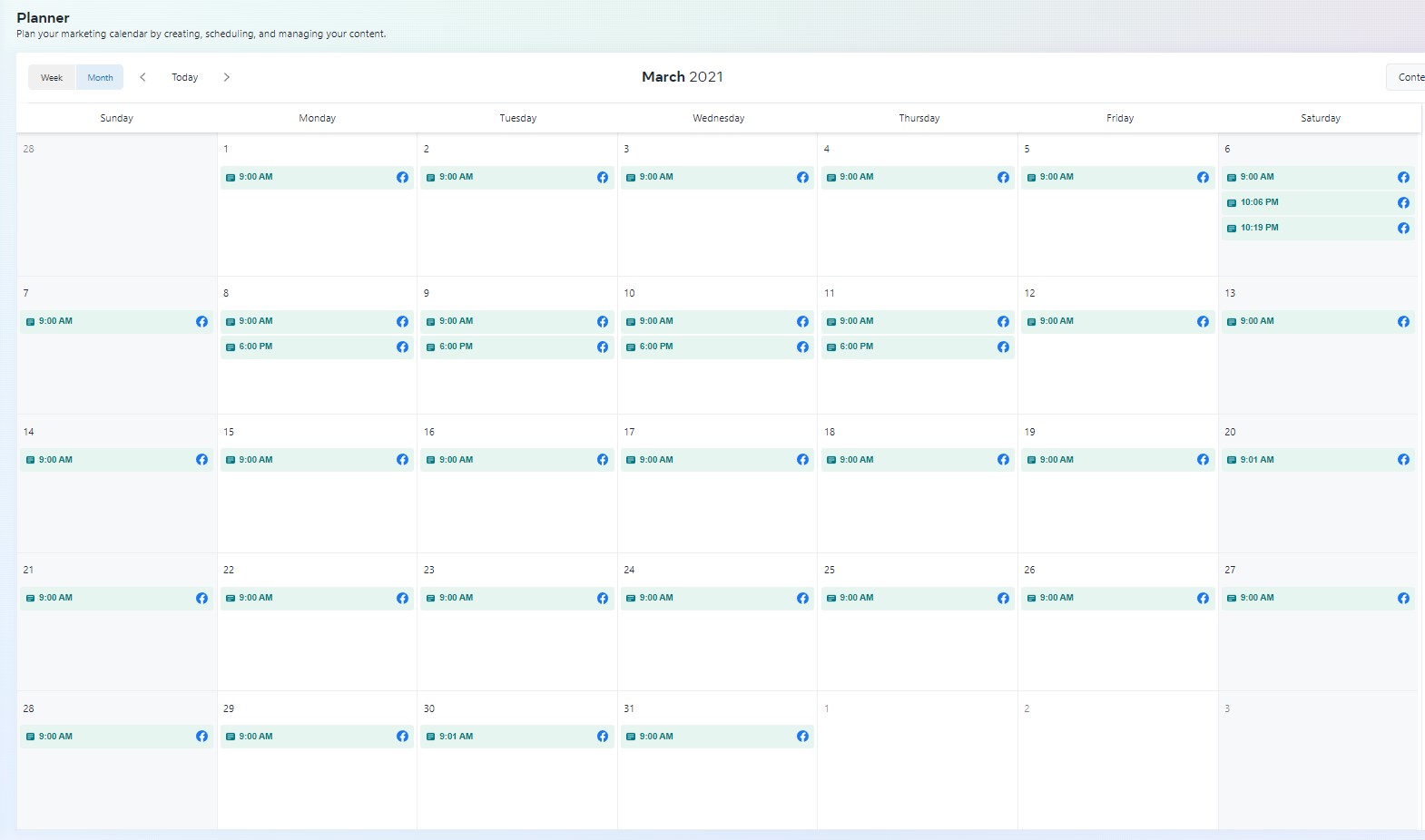Click Facebook icon on March 12 post
Image resolution: width=1425 pixels, height=840 pixels.
point(1203,322)
